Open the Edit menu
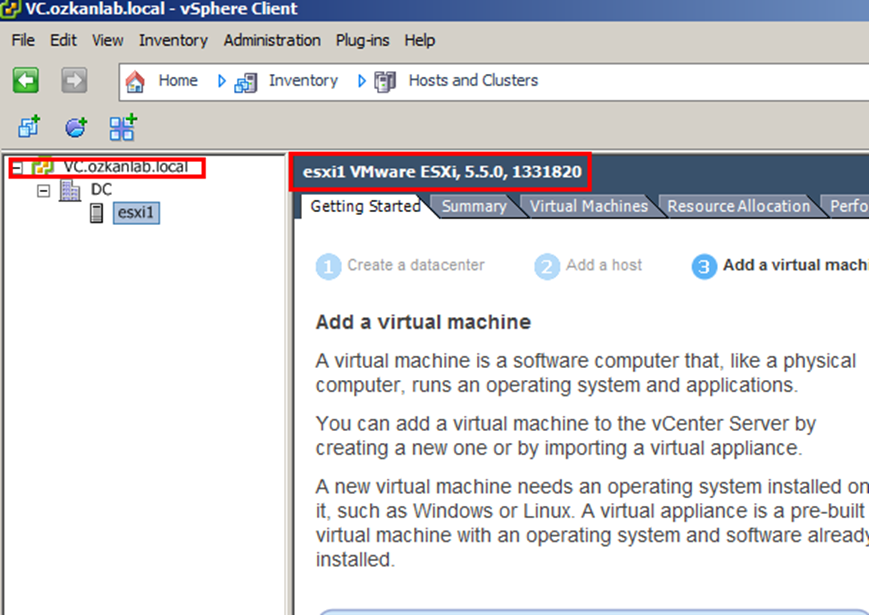 pos(63,40)
